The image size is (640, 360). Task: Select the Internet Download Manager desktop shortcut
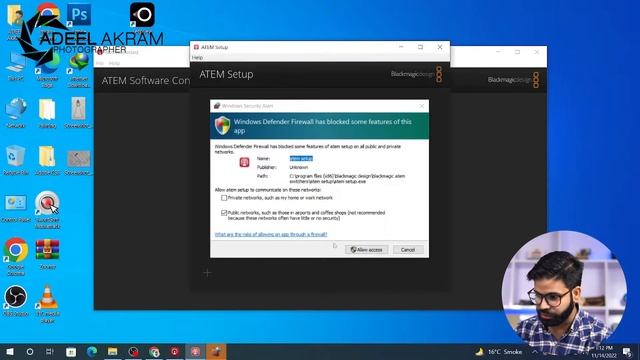coord(79,70)
